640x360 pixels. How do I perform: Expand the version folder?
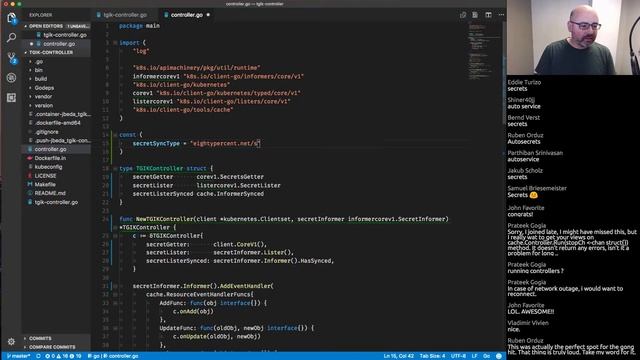pyautogui.click(x=57, y=105)
